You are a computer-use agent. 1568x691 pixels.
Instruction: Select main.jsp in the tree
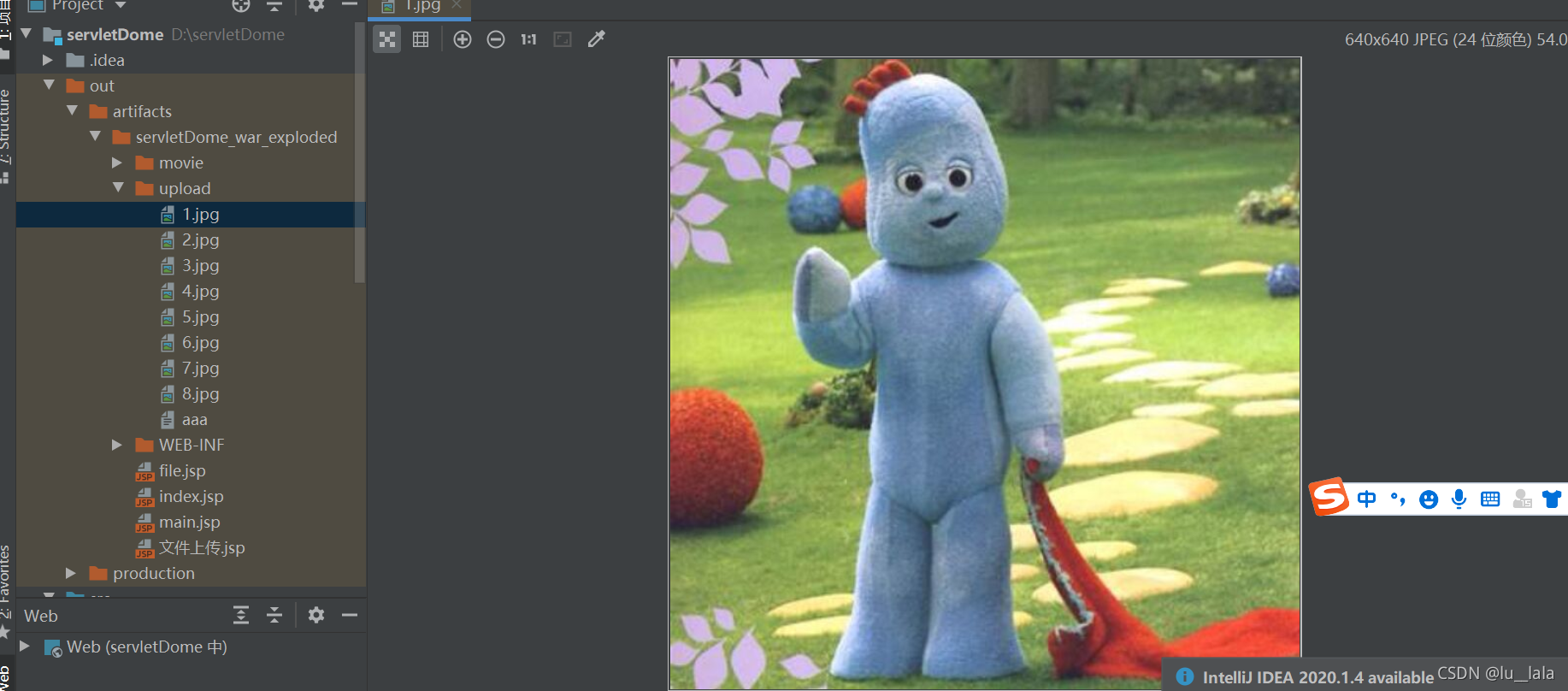[x=189, y=523]
